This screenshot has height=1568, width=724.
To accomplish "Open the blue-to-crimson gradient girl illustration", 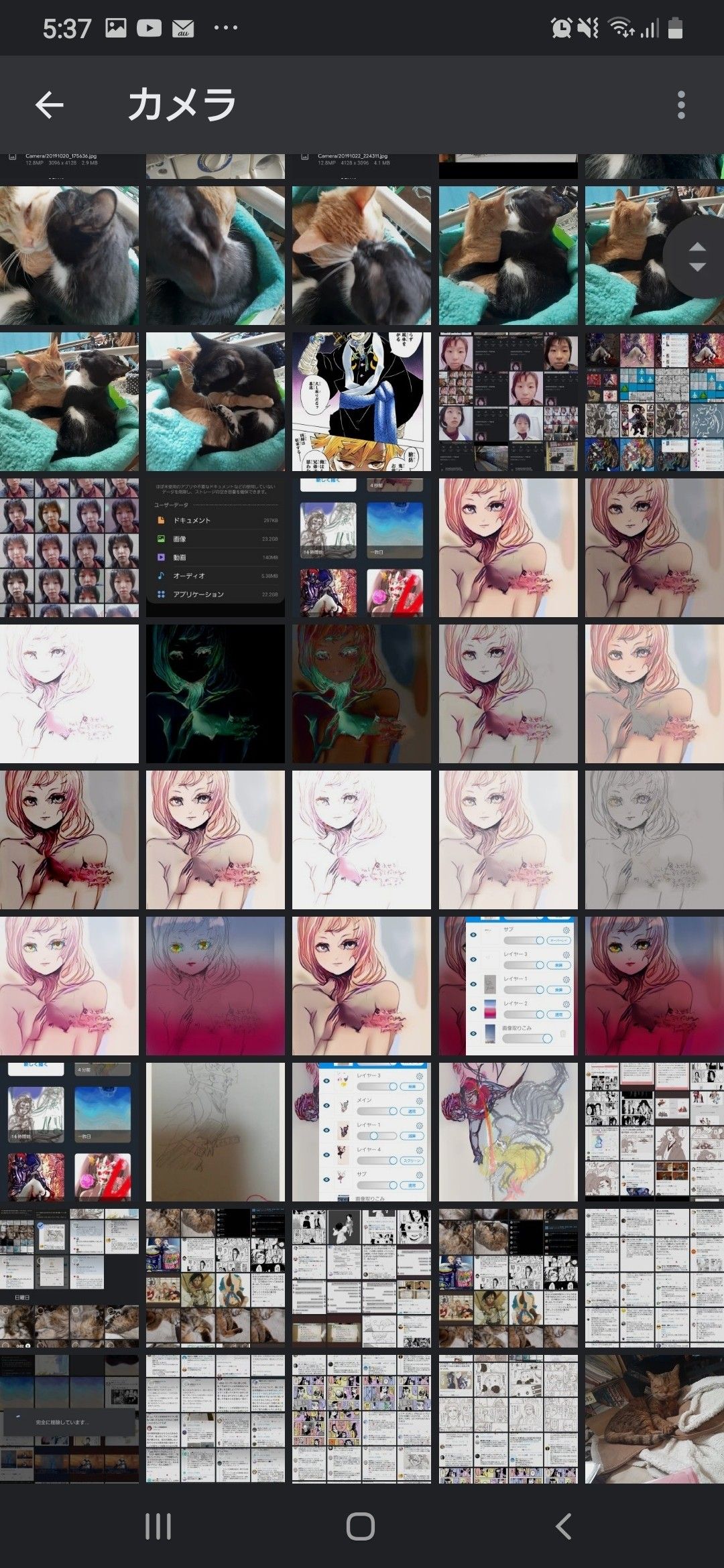I will pyautogui.click(x=215, y=986).
